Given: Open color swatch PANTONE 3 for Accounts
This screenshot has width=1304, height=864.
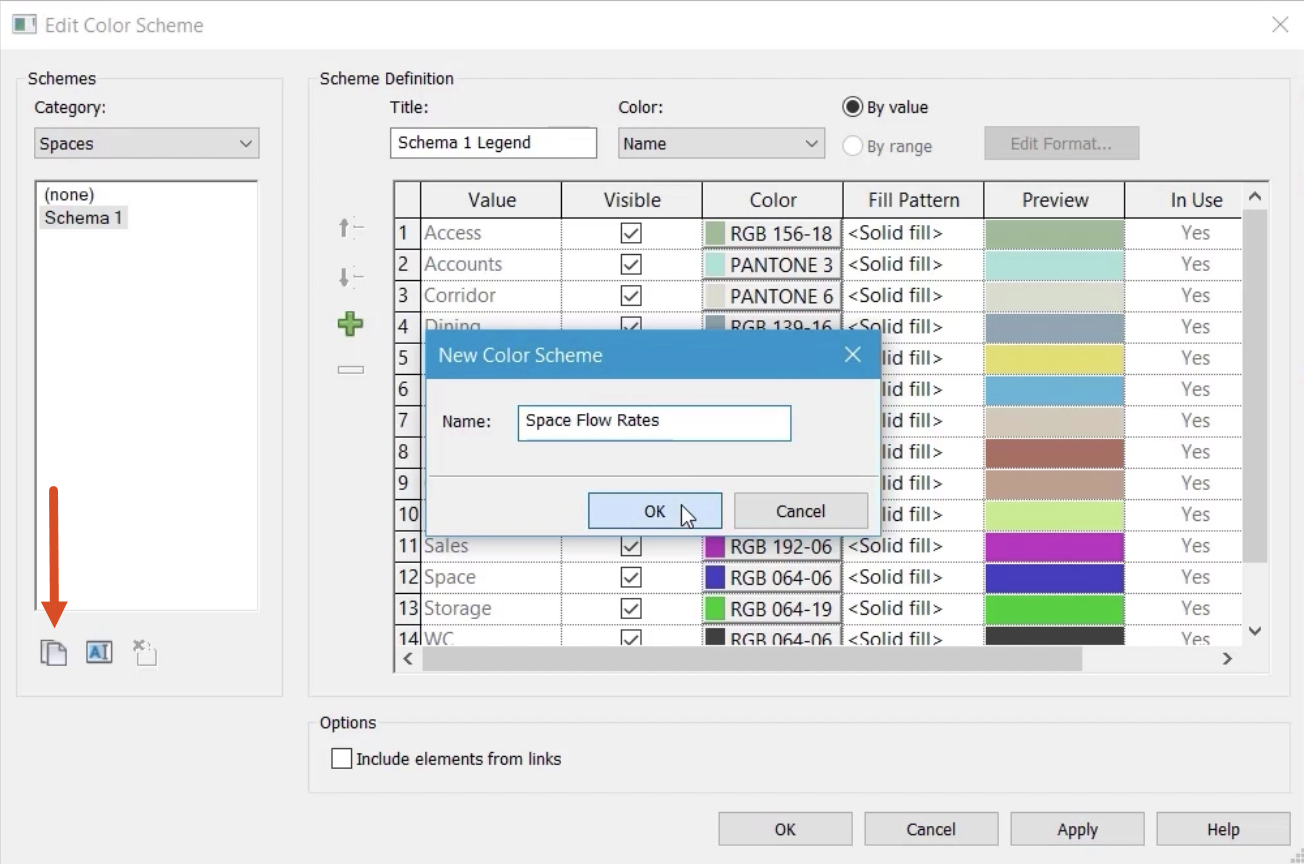Looking at the screenshot, I should [x=772, y=264].
